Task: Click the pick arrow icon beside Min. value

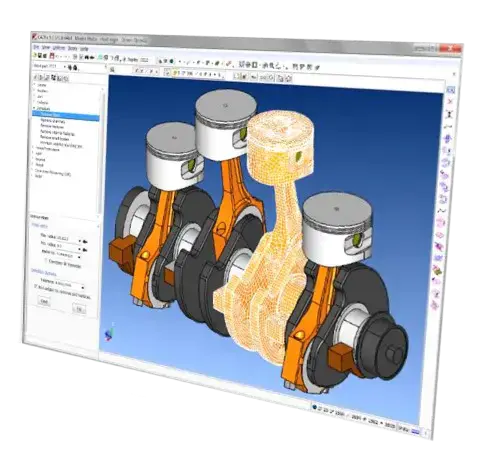Action: tap(85, 241)
